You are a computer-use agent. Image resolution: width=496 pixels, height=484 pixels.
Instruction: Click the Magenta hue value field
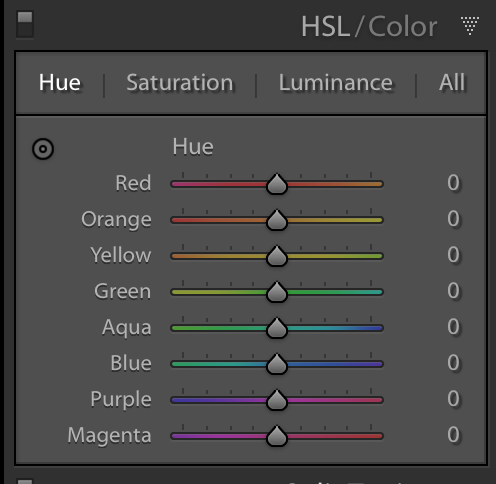click(453, 435)
